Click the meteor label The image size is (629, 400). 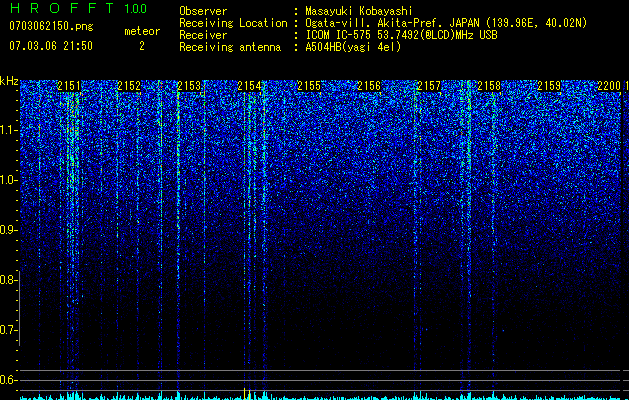142,31
